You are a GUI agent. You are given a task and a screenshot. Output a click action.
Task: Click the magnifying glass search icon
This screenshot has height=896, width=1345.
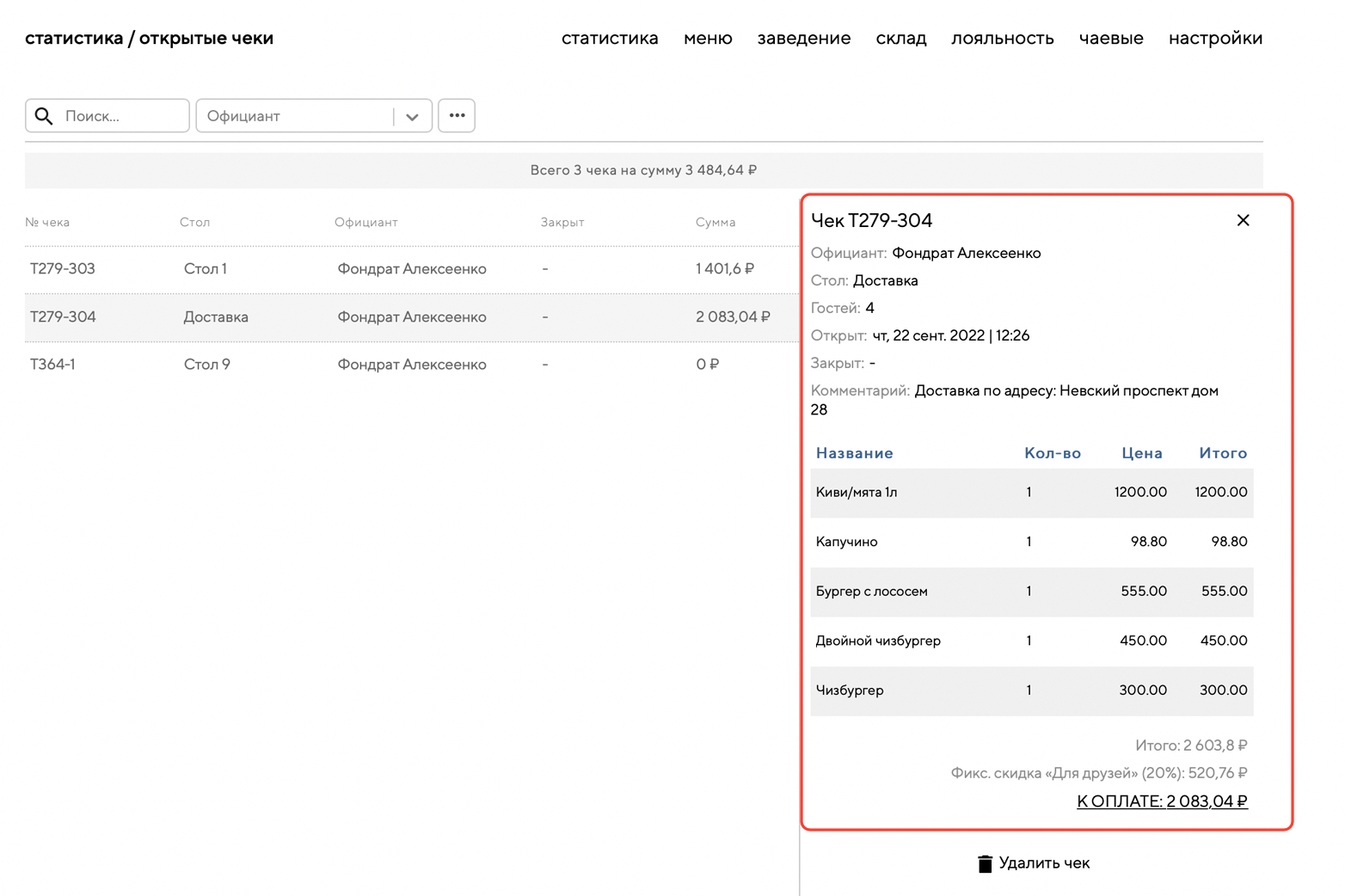click(44, 116)
